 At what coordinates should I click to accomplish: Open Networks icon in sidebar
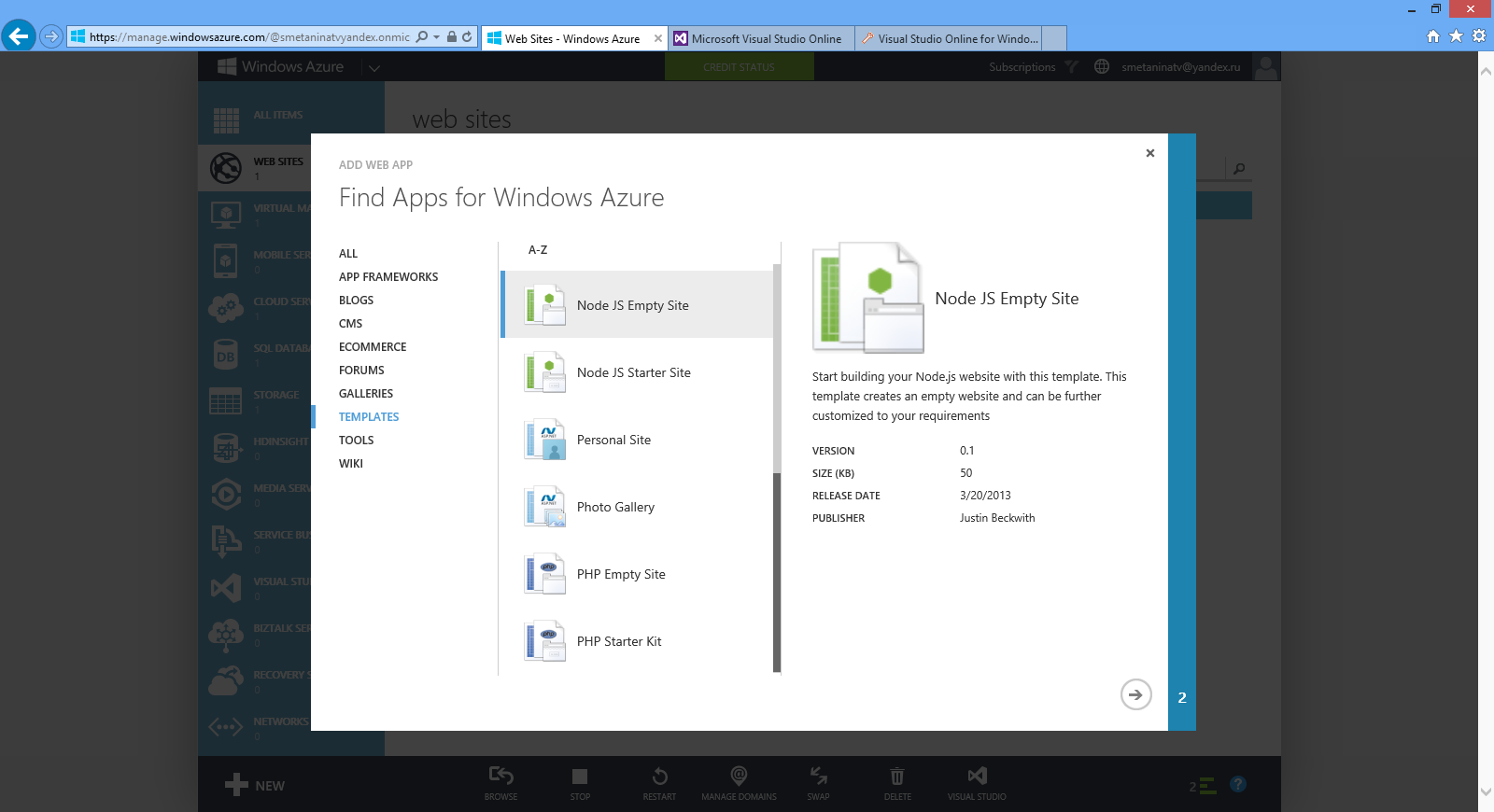pyautogui.click(x=226, y=727)
